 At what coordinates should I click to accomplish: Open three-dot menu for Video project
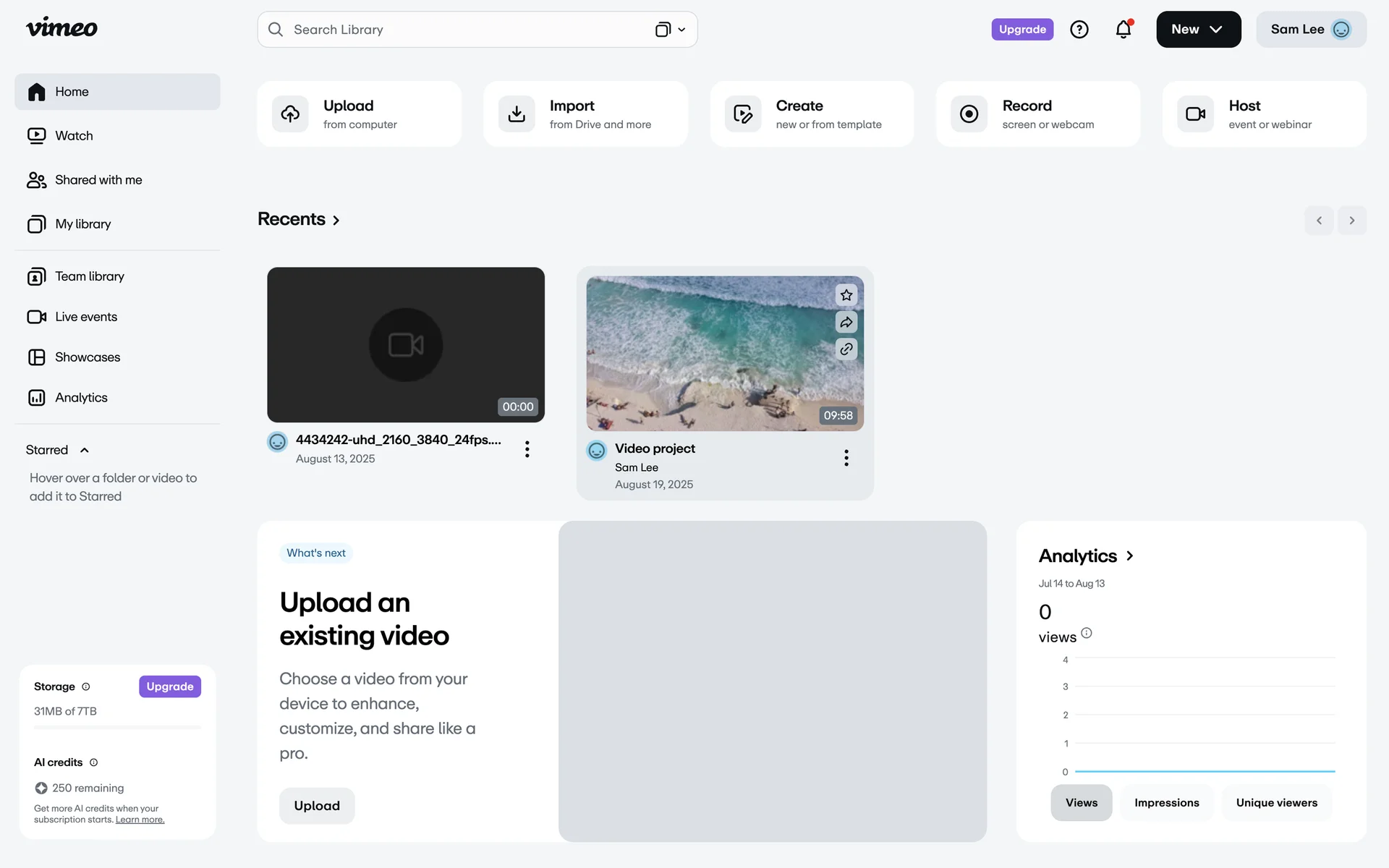click(846, 458)
